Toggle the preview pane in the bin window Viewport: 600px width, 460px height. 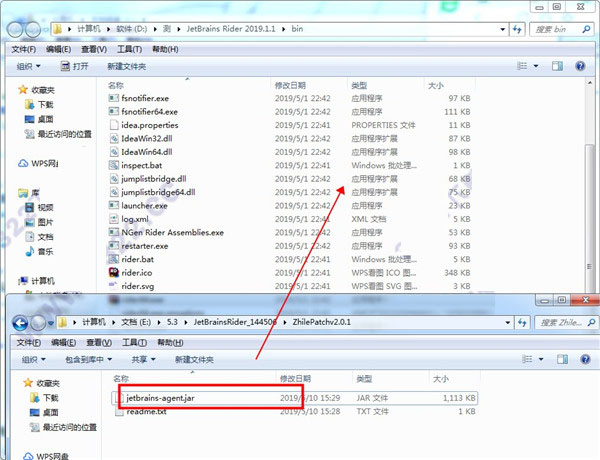click(x=557, y=66)
